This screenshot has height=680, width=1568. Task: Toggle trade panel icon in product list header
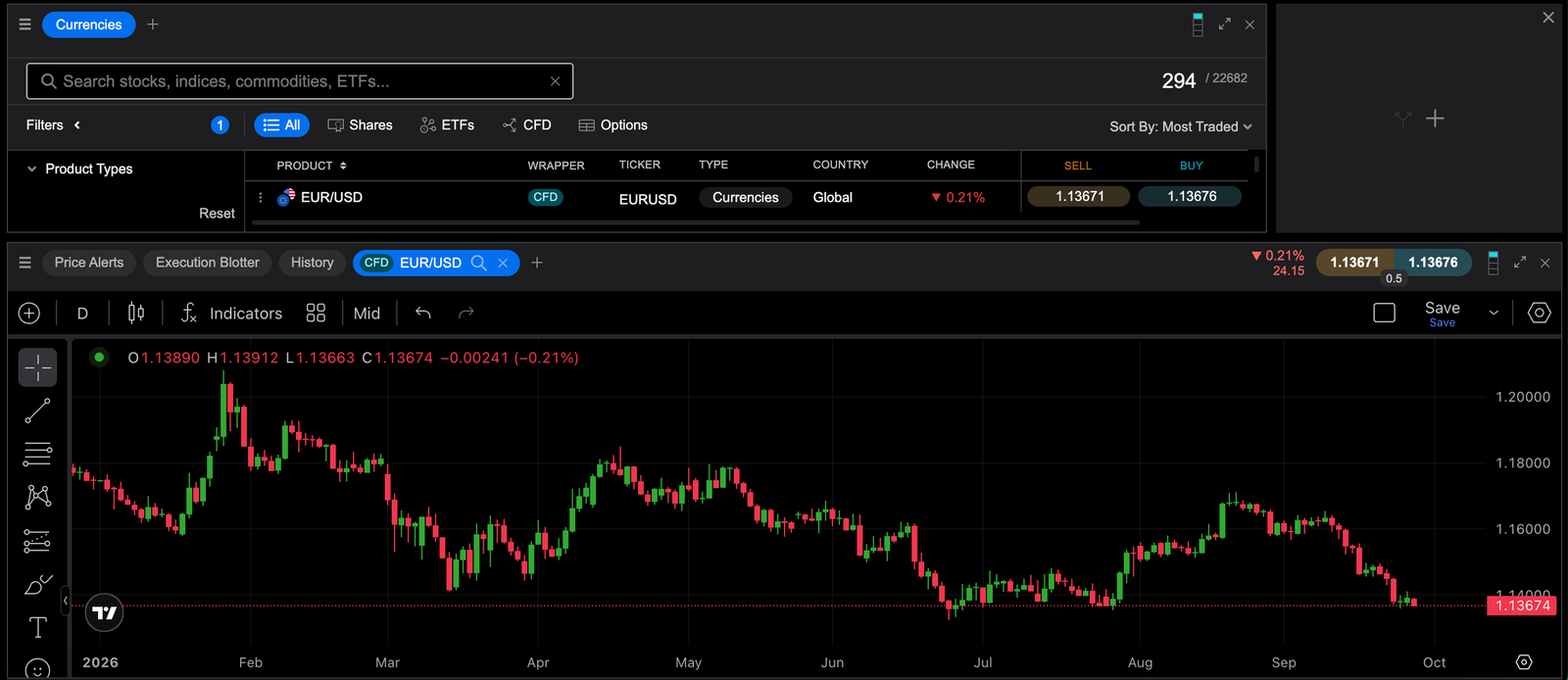[x=1198, y=24]
